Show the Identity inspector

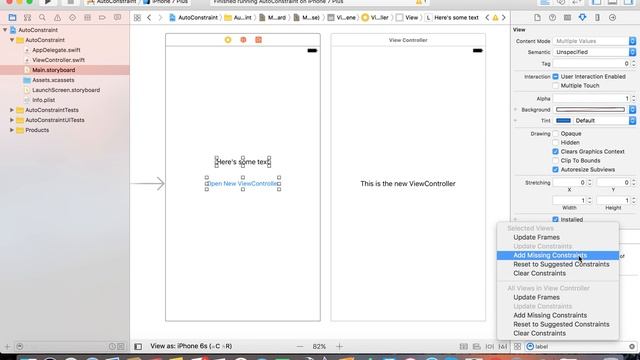point(567,18)
